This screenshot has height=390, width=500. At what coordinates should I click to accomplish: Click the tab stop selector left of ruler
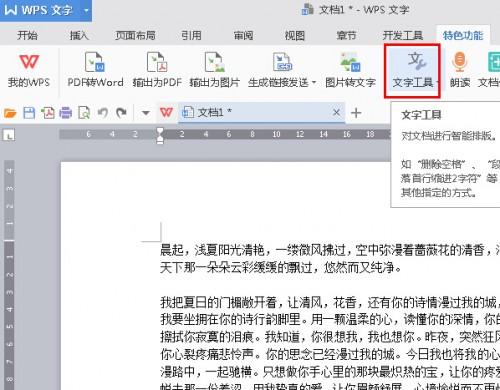pos(9,135)
